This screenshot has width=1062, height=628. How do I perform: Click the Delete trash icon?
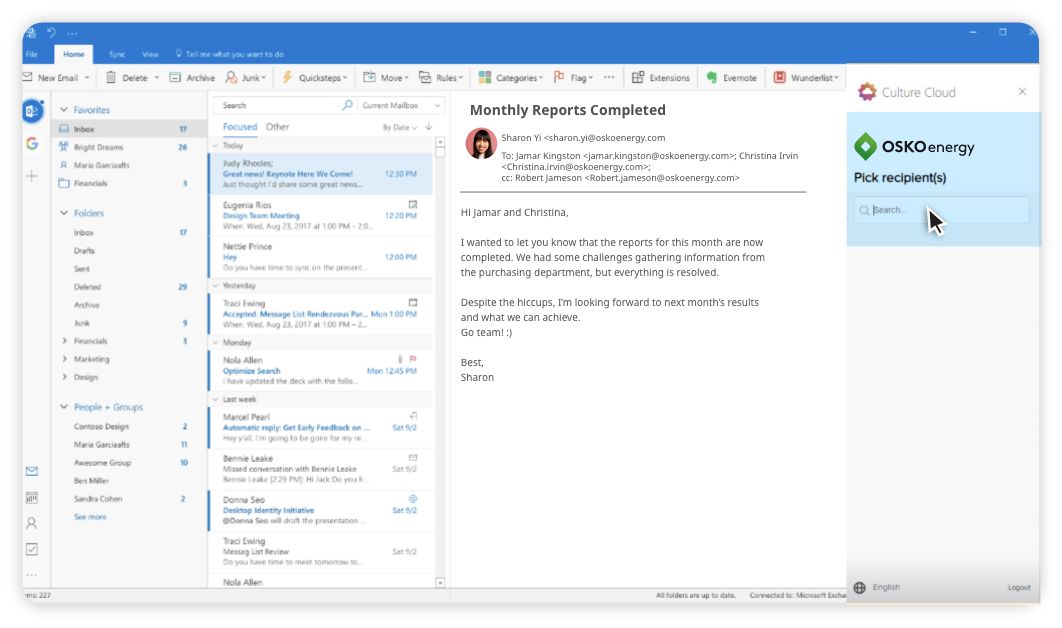pyautogui.click(x=111, y=77)
